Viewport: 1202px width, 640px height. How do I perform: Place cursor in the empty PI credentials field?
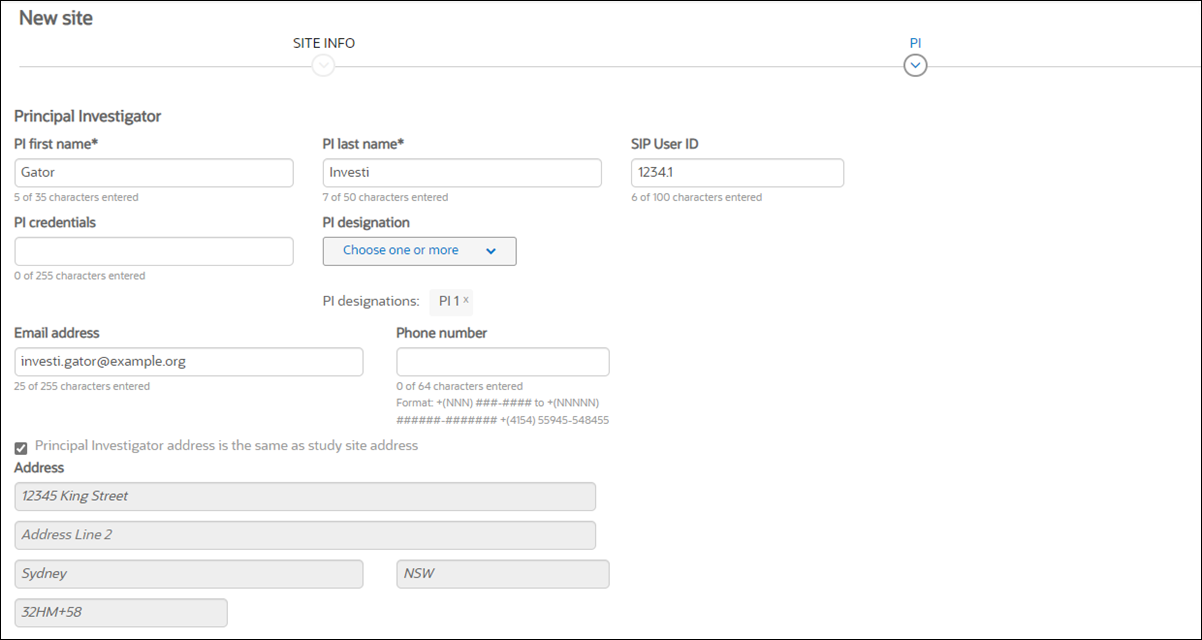[154, 250]
